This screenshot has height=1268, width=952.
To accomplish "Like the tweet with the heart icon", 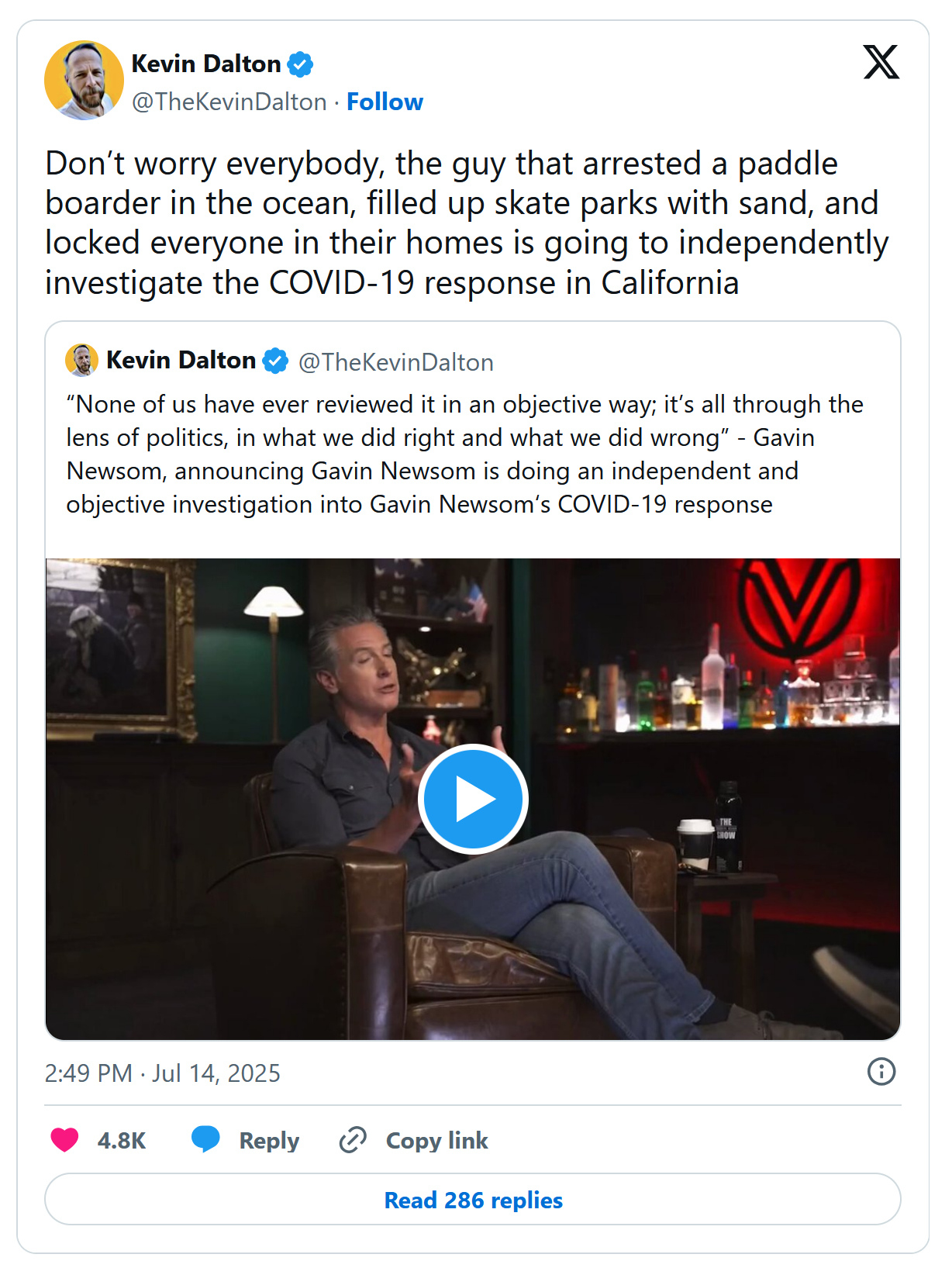I will point(64,1140).
